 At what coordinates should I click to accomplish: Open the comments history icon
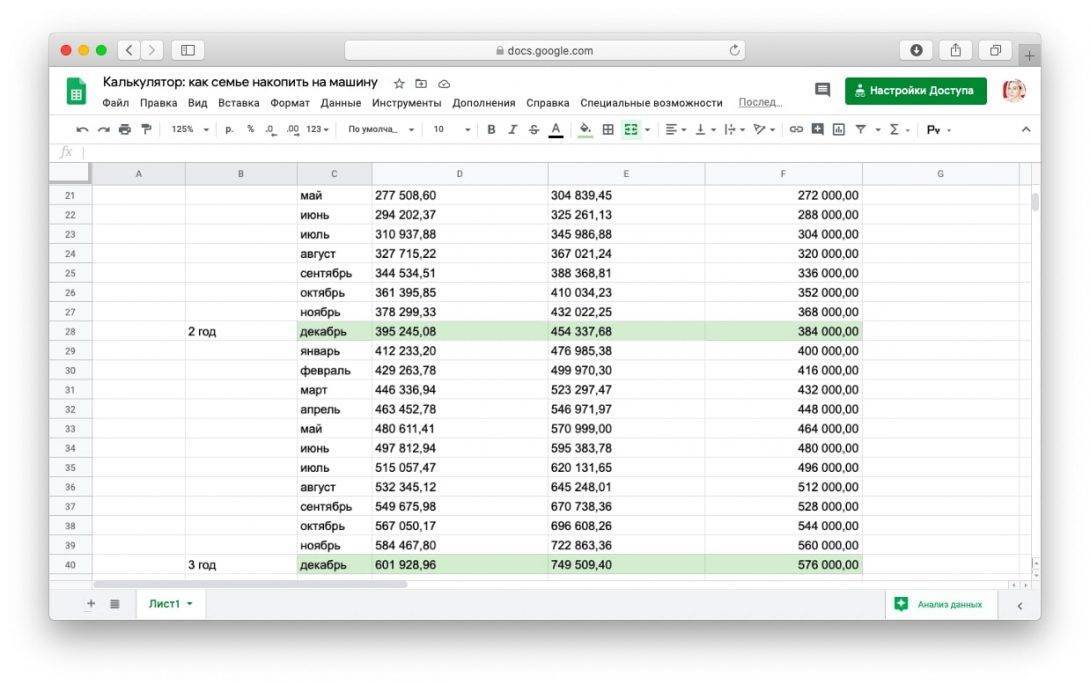click(x=822, y=90)
